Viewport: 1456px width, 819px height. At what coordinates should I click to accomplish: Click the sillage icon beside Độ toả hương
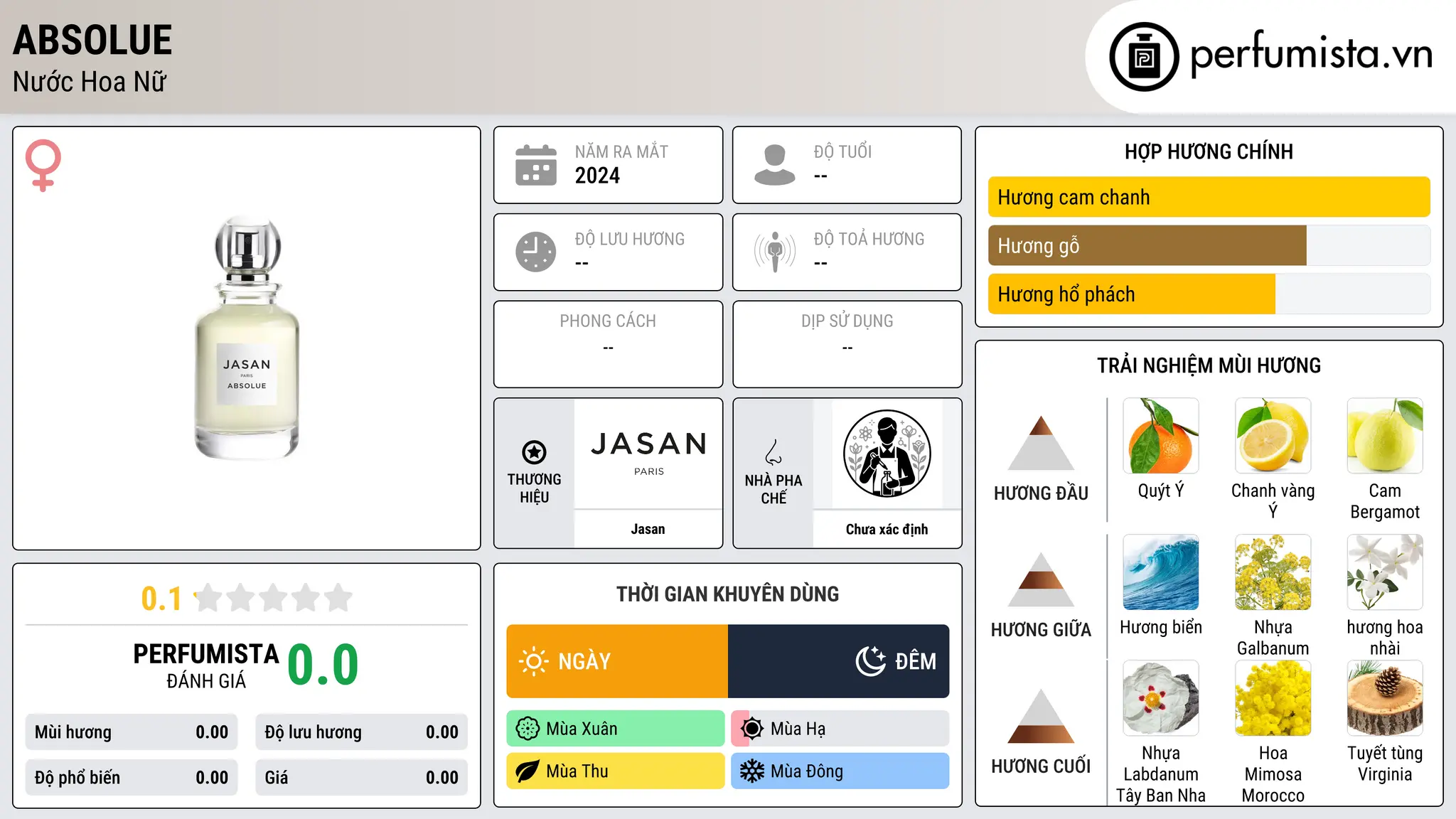(775, 252)
